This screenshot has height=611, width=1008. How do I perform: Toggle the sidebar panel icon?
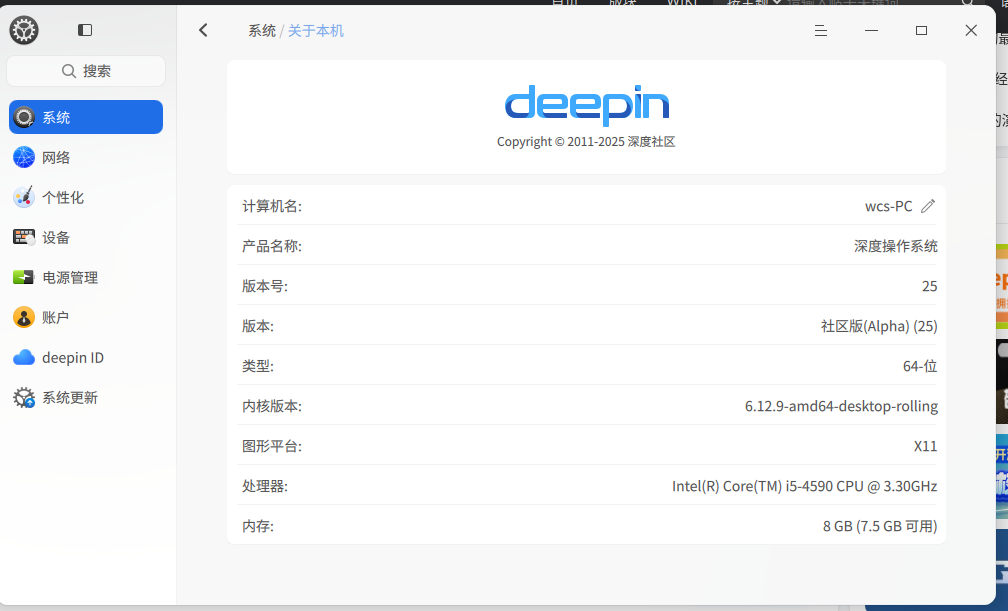click(85, 30)
